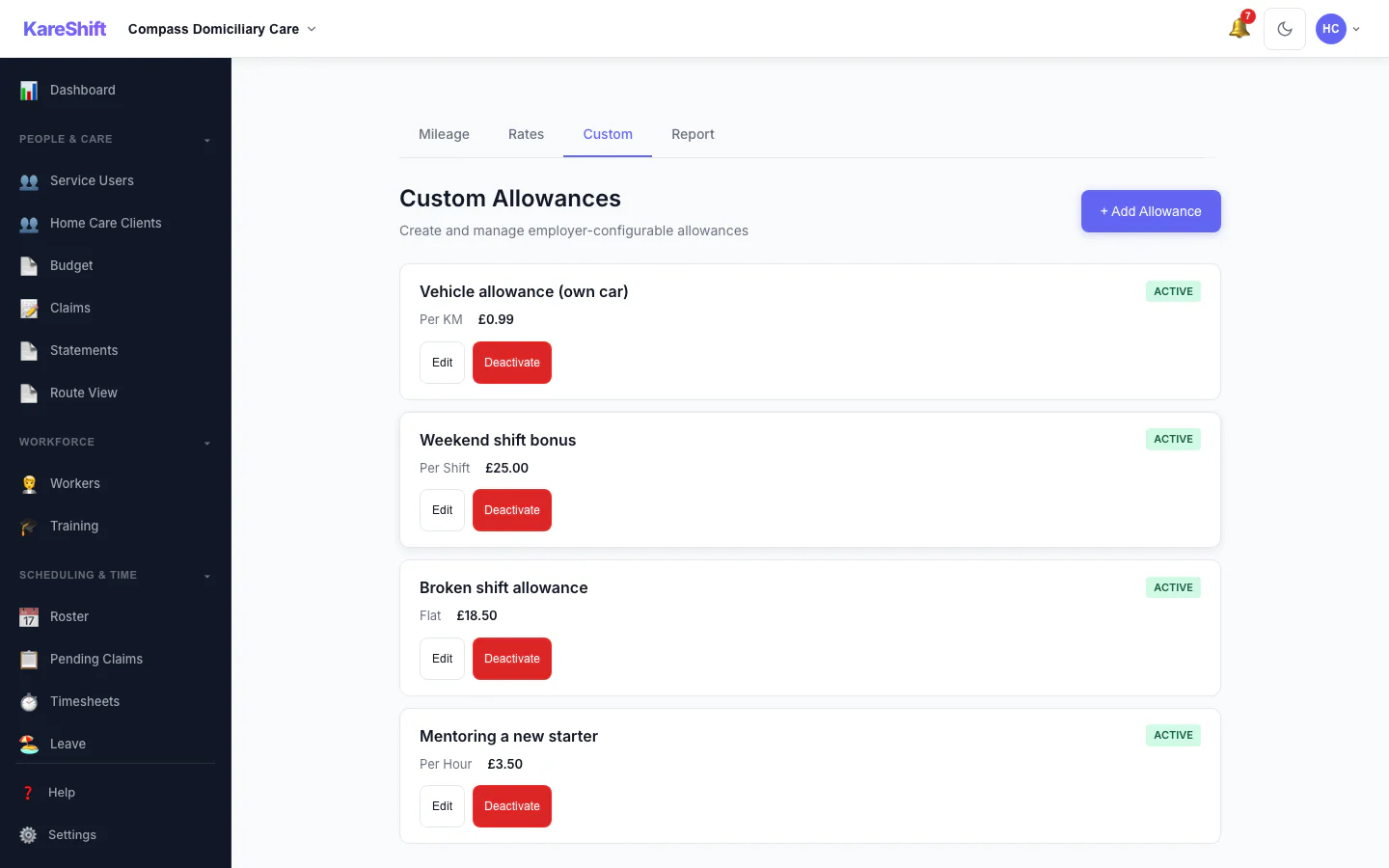This screenshot has width=1389, height=868.
Task: Click the Training graduation cap icon
Action: [x=29, y=527]
